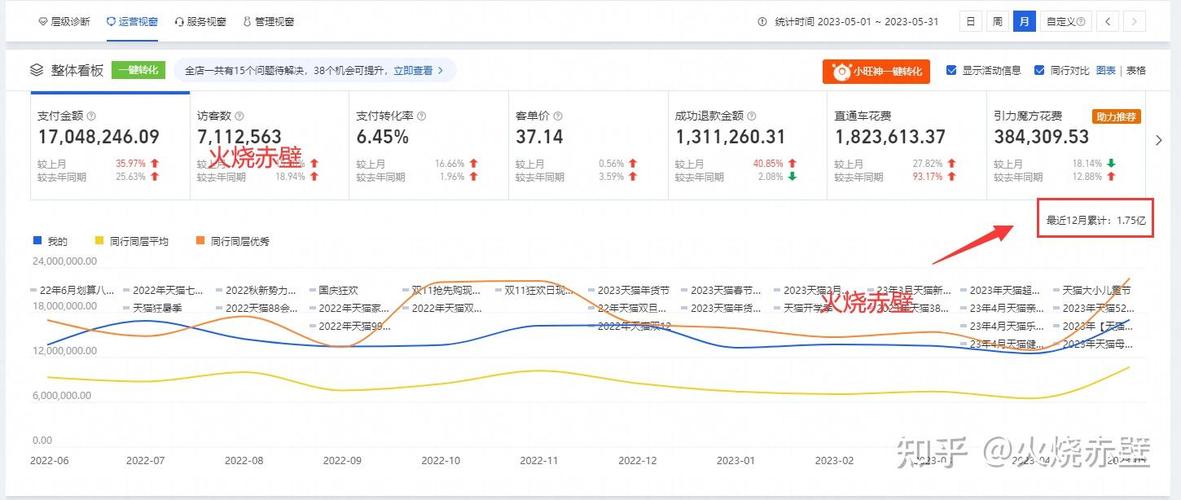Click 17,048,246.09 payment value
Viewport: 1181px width, 500px height.
pyautogui.click(x=98, y=137)
